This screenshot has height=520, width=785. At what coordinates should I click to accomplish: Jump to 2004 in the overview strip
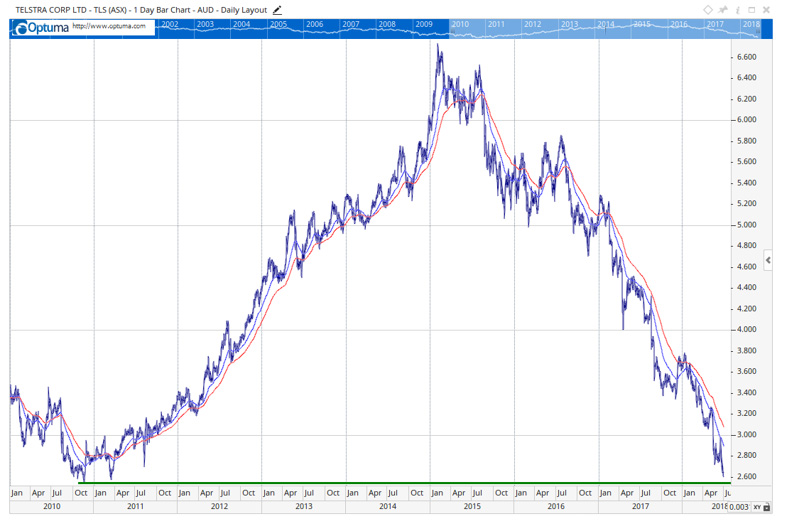click(x=241, y=24)
